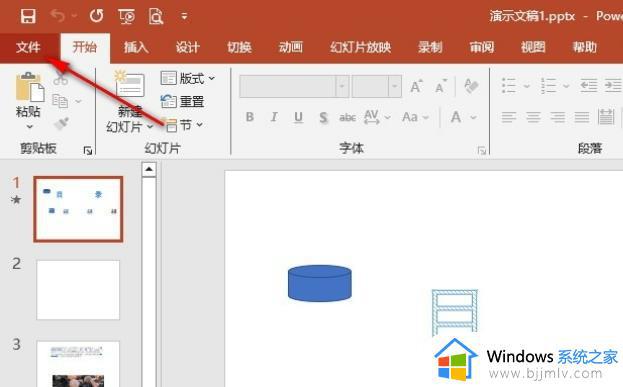Select slide 2 thumbnail
Viewport: 623px width, 387px height.
tap(78, 290)
